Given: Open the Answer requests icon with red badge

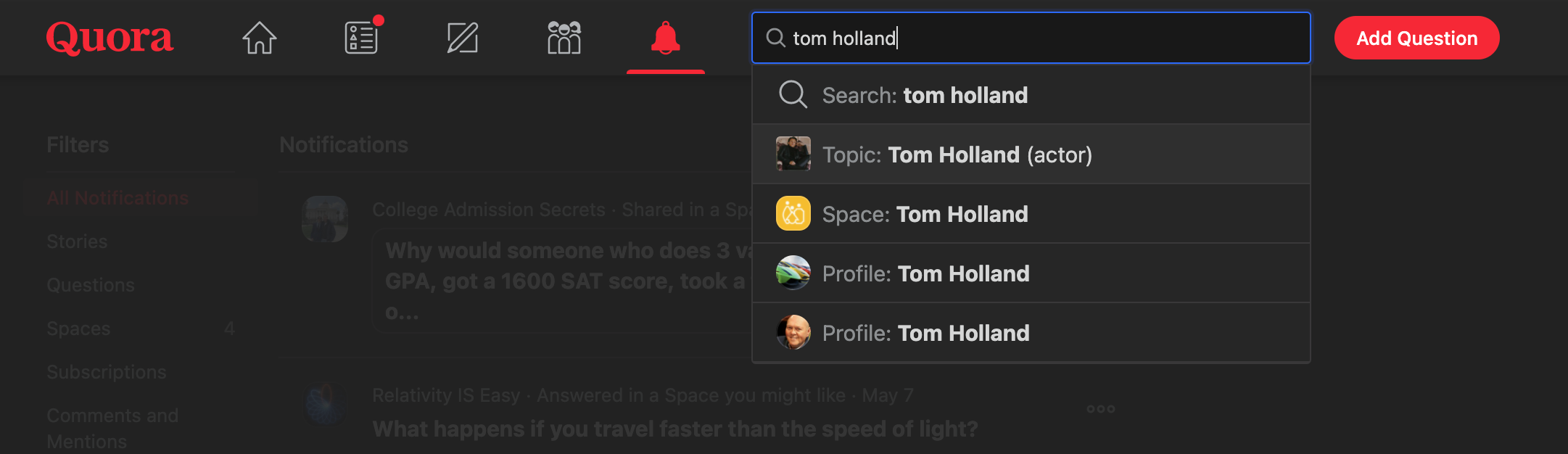Looking at the screenshot, I should pos(360,38).
